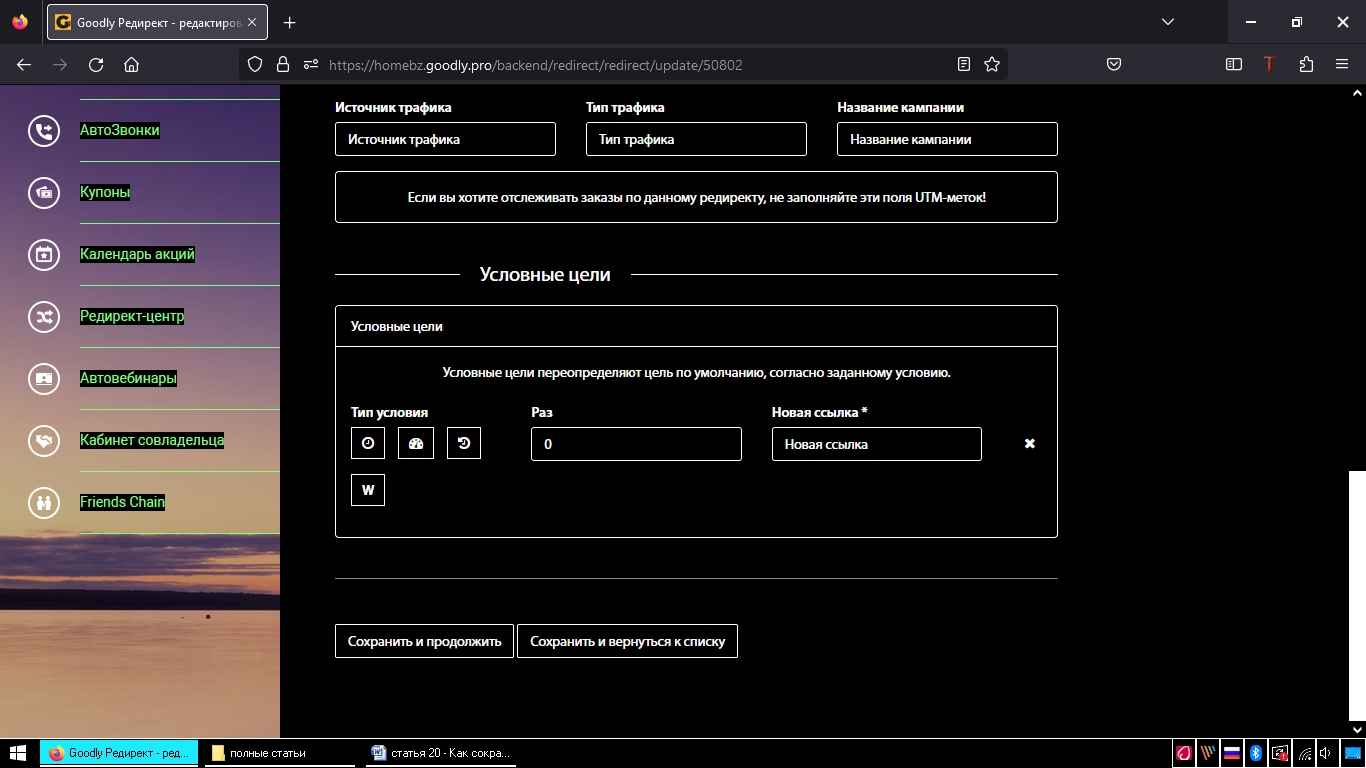Open the Календарь акций menu item
Viewport: 1366px width, 768px height.
138,254
